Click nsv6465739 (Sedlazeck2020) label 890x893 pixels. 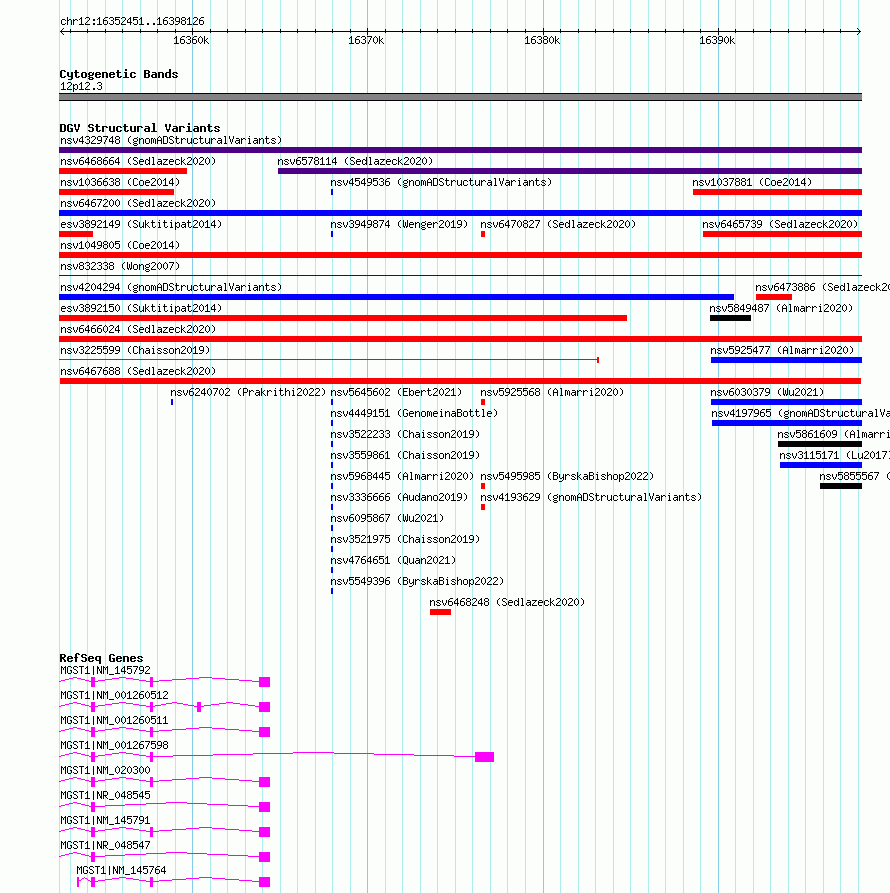click(780, 224)
